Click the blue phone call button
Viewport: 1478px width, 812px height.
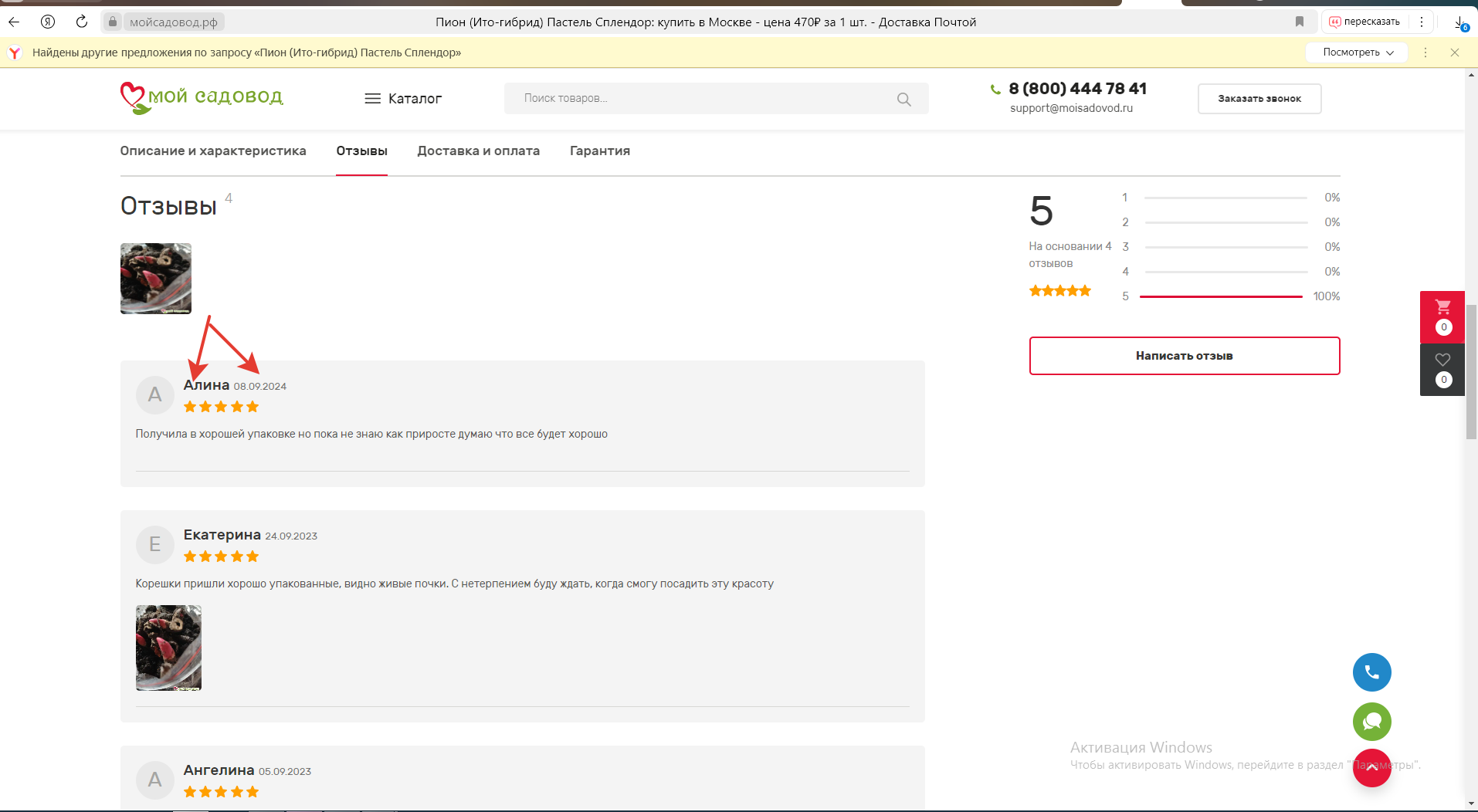pos(1371,672)
